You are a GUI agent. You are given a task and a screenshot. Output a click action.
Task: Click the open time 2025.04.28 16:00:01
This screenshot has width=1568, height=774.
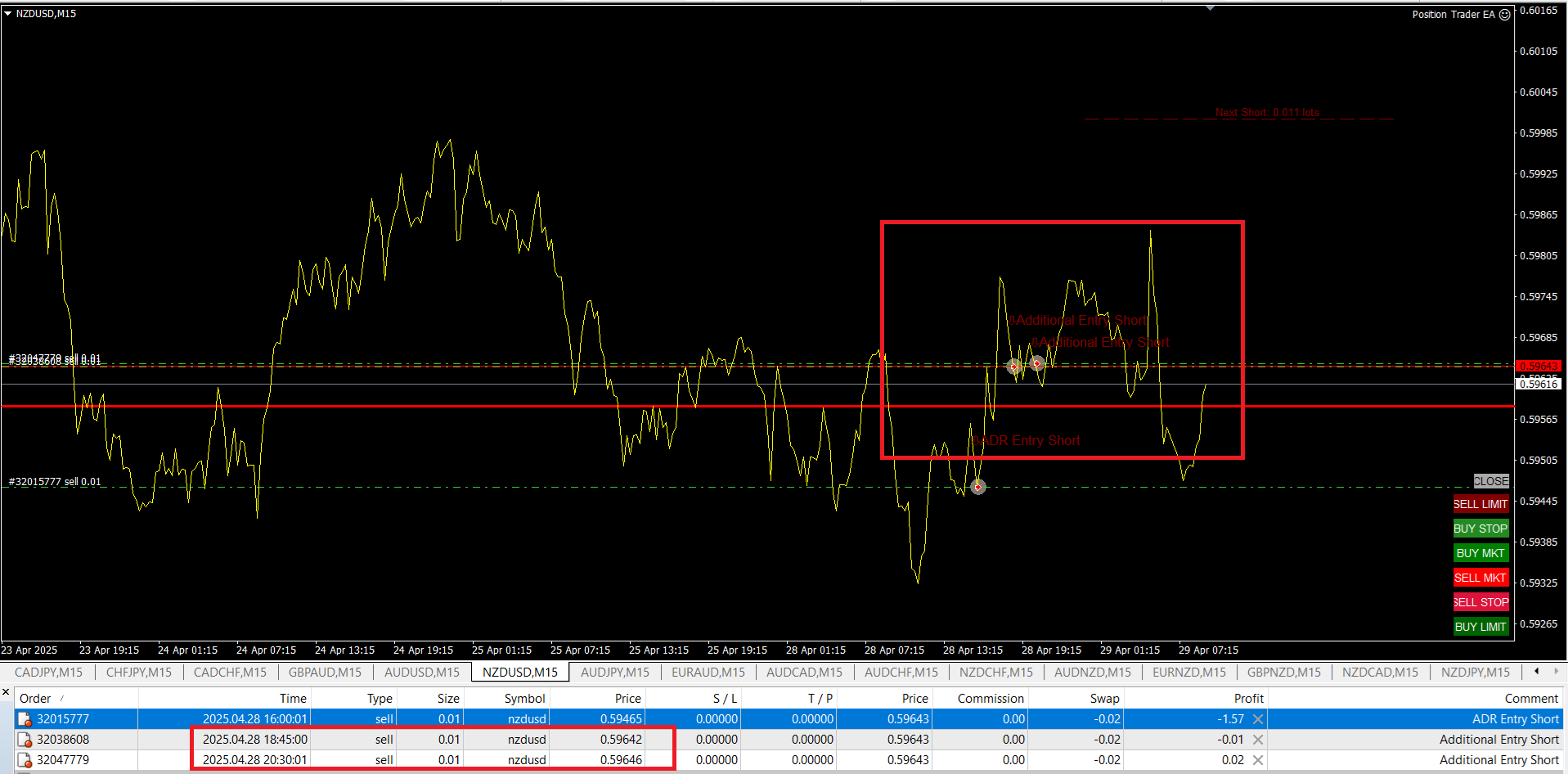coord(255,719)
